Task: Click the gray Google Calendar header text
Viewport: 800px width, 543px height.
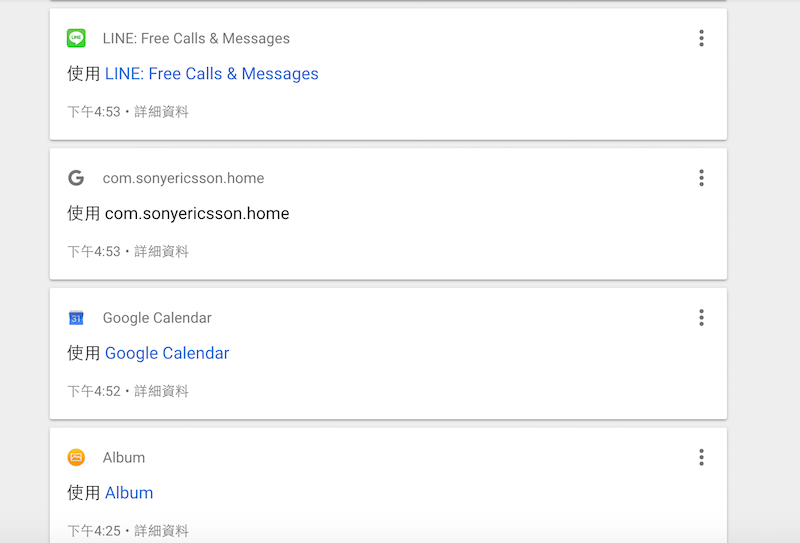Action: point(157,318)
